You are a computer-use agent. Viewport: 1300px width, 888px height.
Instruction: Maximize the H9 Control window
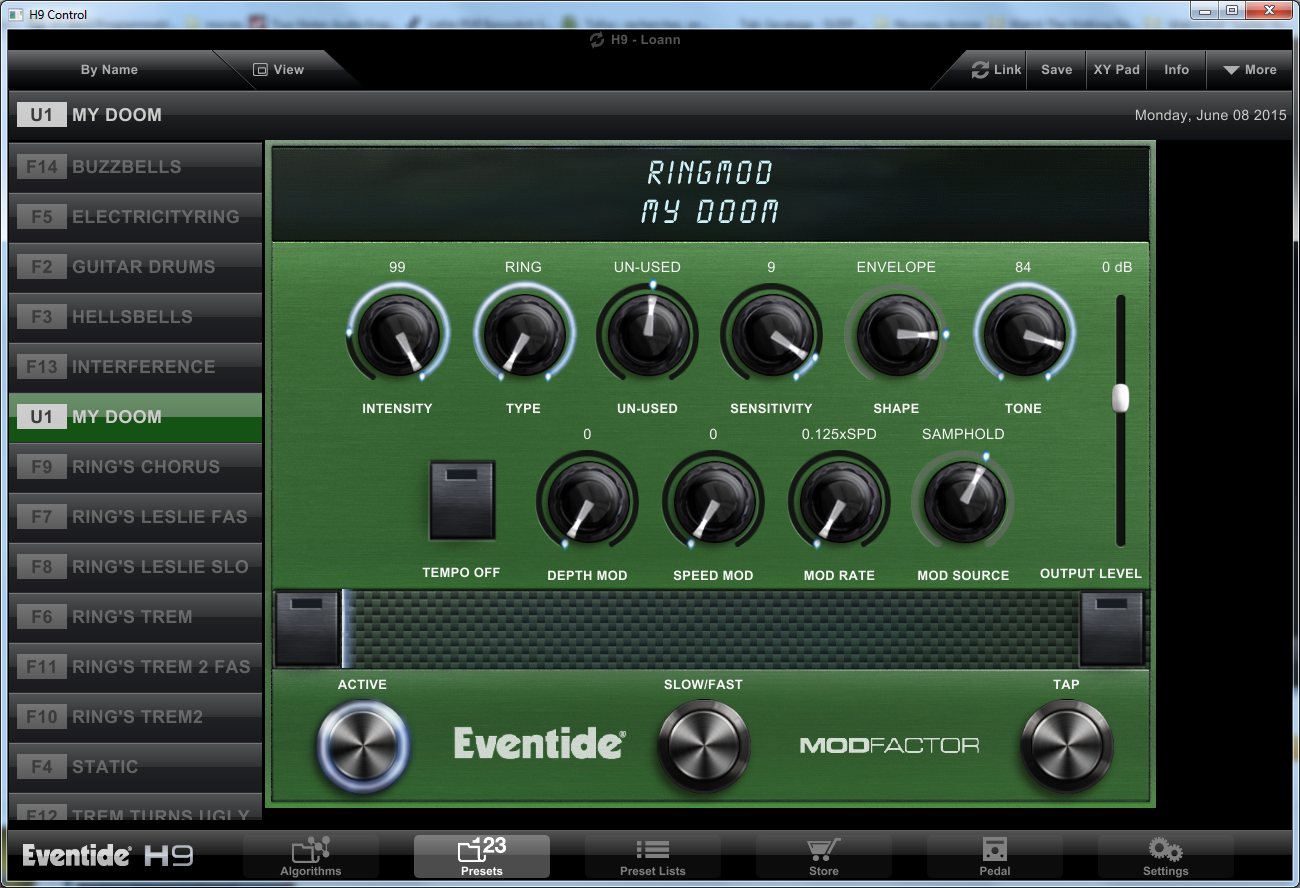(x=1232, y=11)
